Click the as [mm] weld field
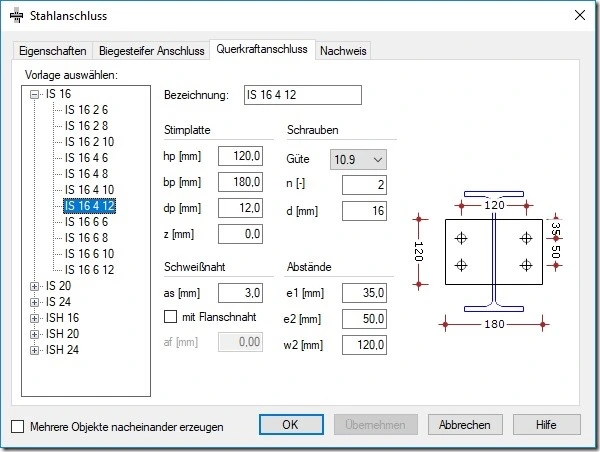The image size is (600, 452). tap(240, 293)
